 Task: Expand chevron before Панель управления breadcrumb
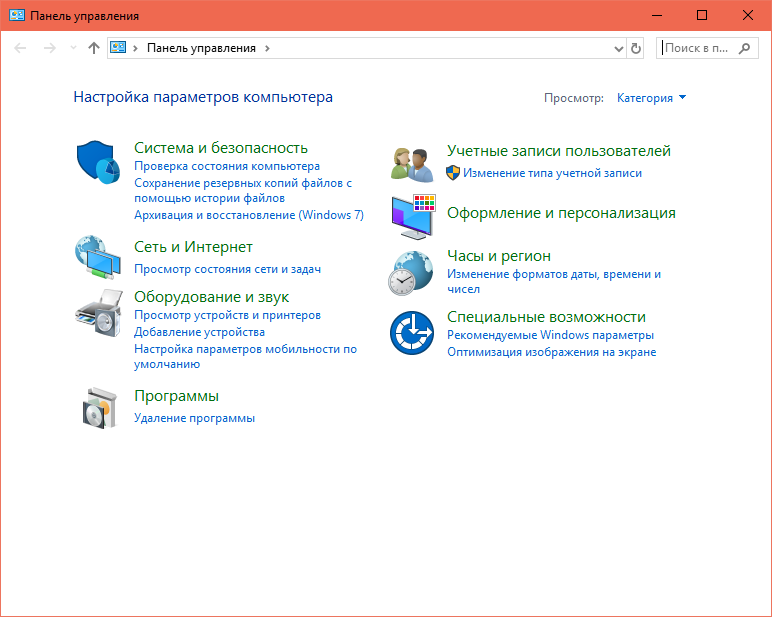click(135, 48)
